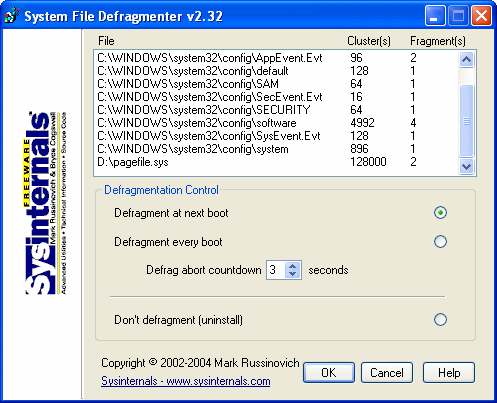Click the 4992 clusters value
Image resolution: width=497 pixels, height=403 pixels.
click(362, 123)
